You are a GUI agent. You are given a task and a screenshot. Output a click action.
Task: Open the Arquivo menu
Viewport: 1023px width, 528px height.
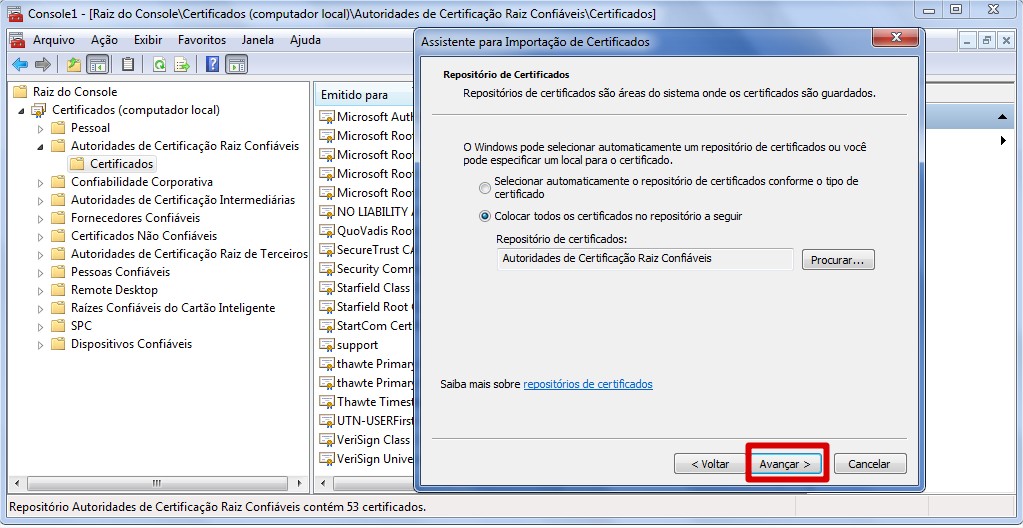[53, 40]
